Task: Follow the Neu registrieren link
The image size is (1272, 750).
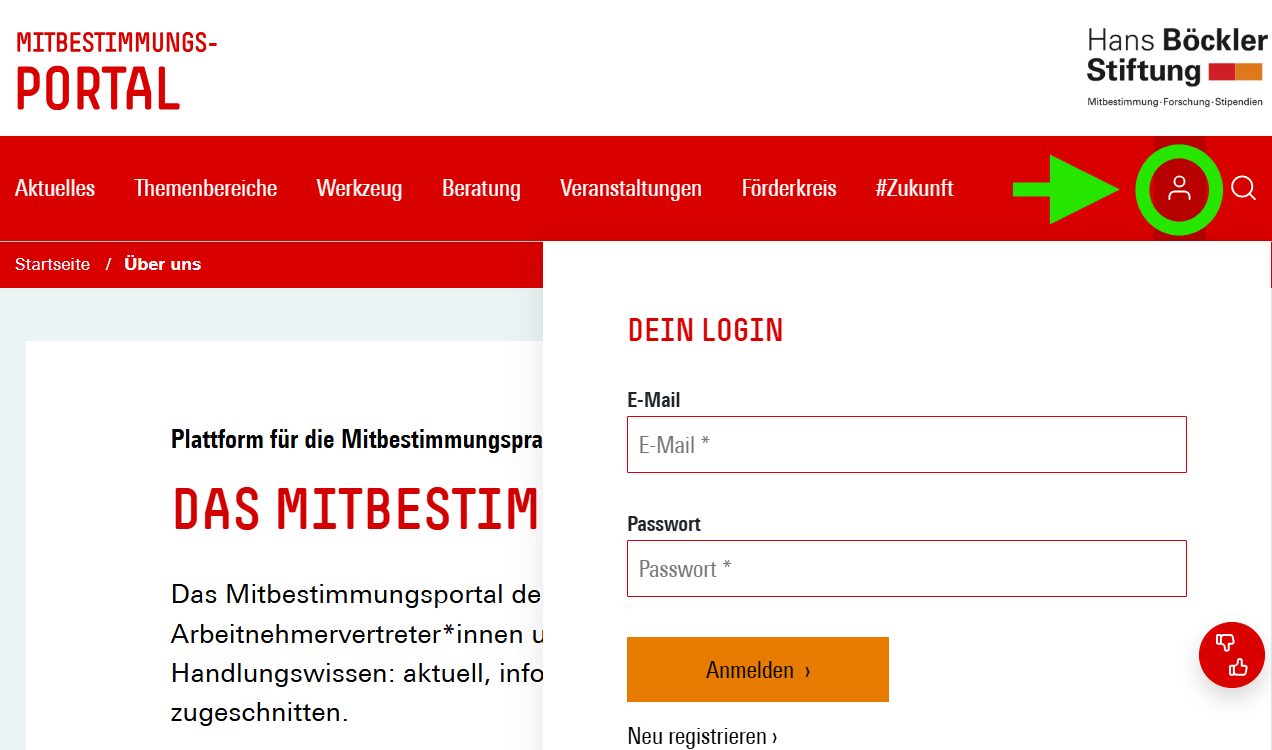Action: pos(702,737)
